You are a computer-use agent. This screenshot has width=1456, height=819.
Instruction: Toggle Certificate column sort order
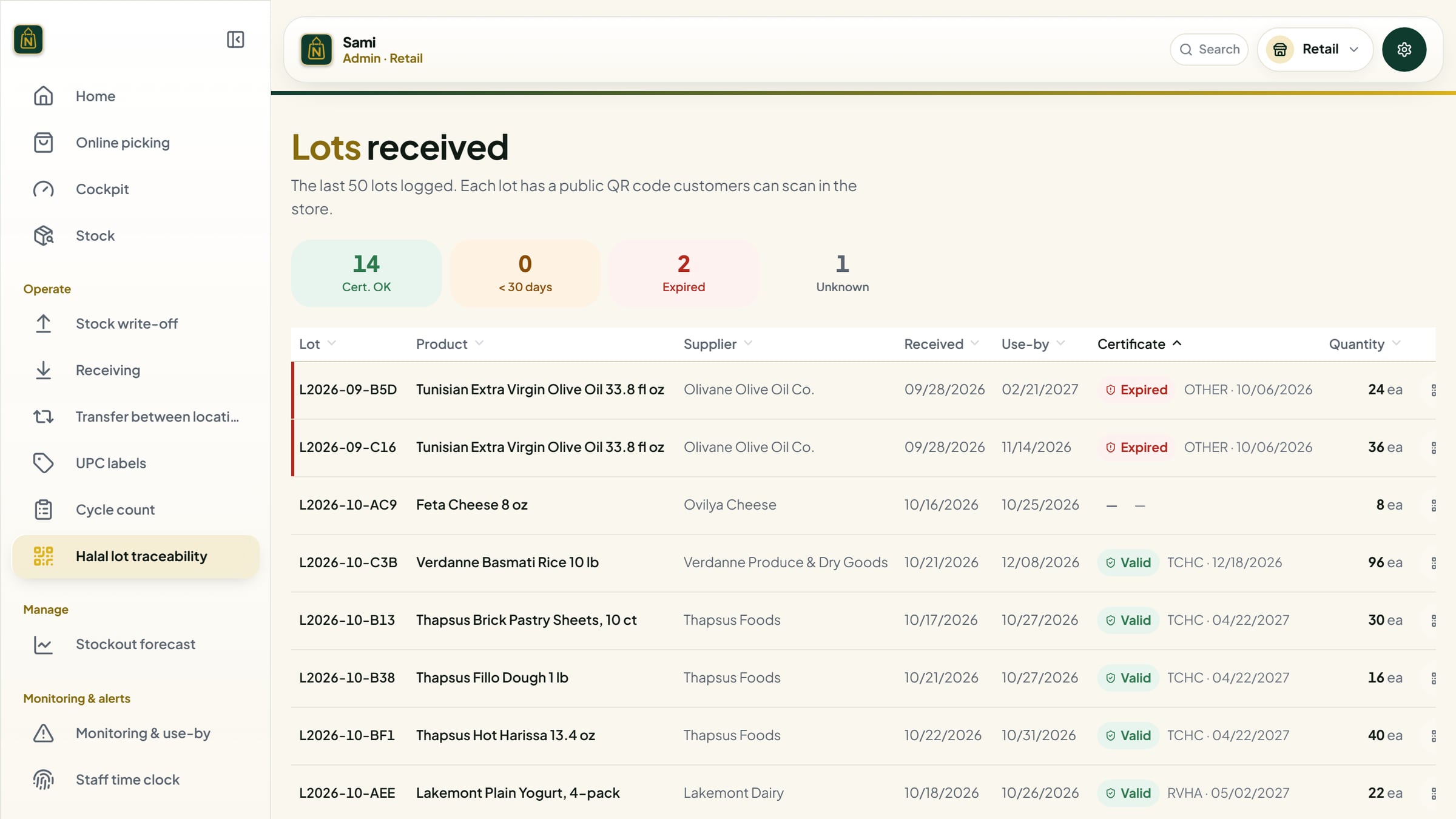point(1139,344)
